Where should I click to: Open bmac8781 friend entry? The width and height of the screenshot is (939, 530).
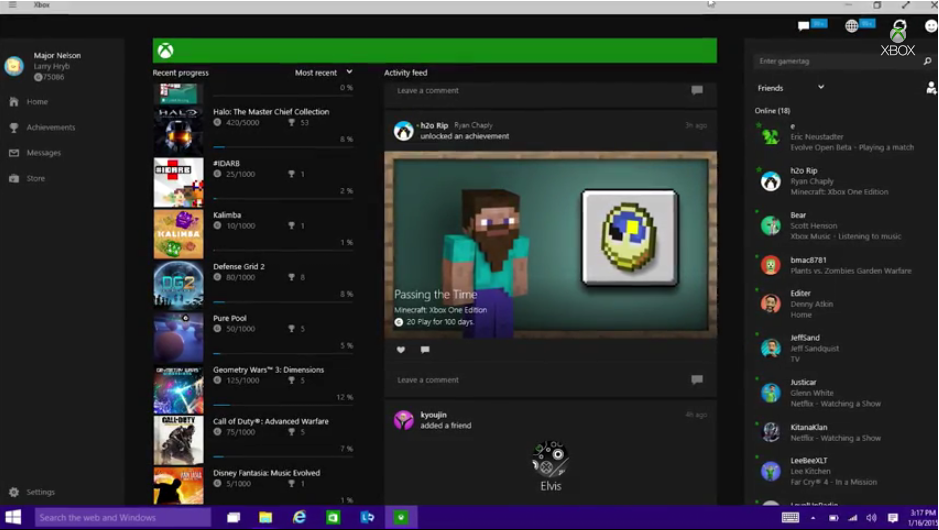(x=838, y=265)
